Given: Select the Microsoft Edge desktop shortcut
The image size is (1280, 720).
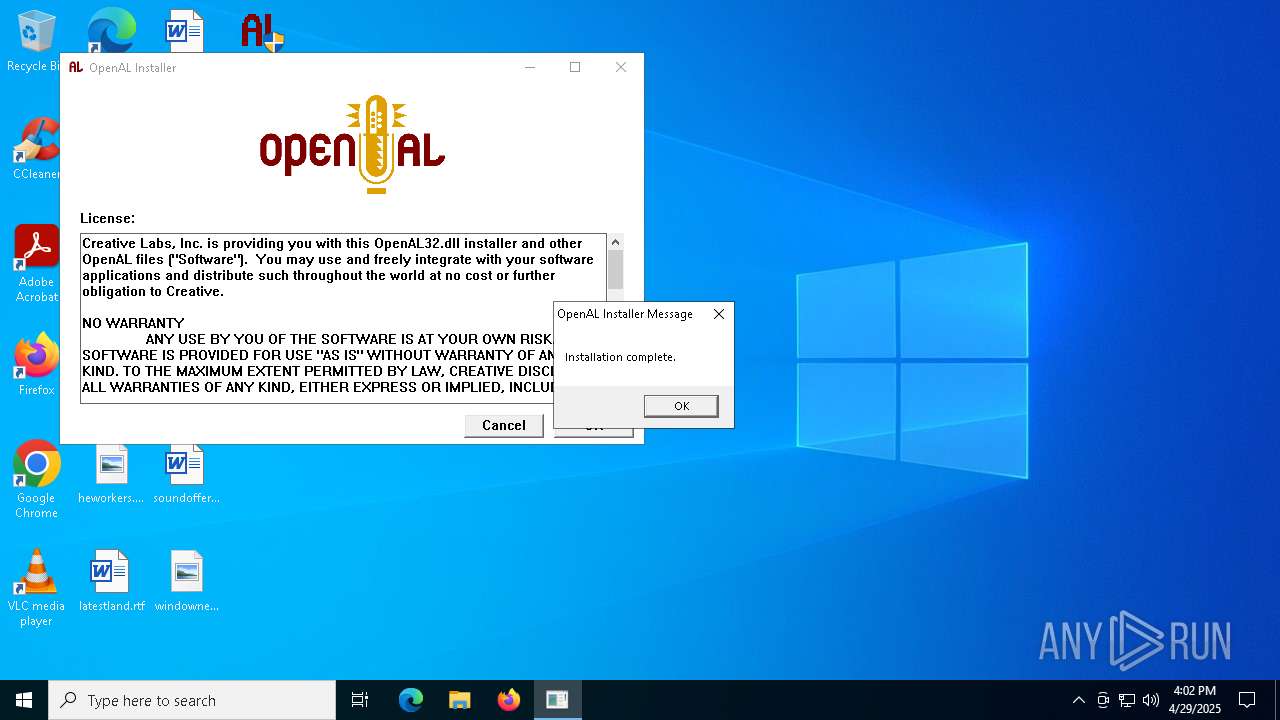Looking at the screenshot, I should 111,31.
